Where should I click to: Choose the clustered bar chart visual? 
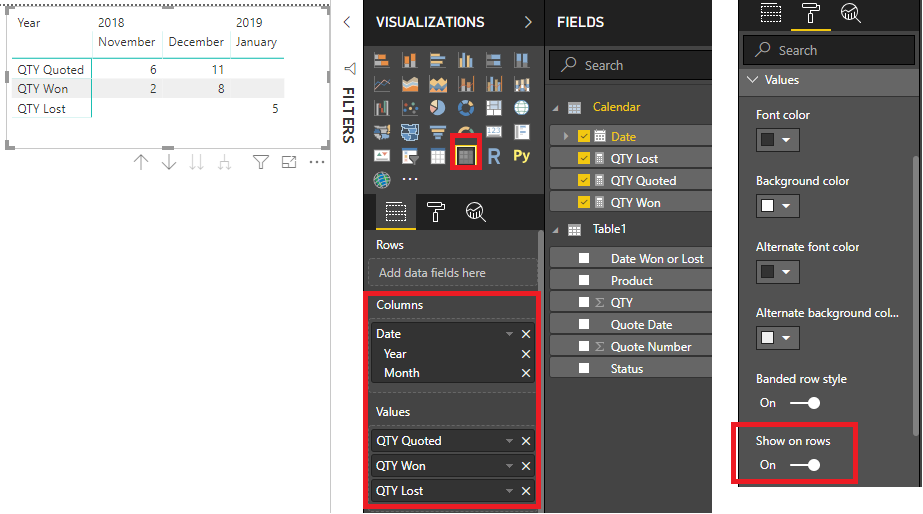point(437,60)
